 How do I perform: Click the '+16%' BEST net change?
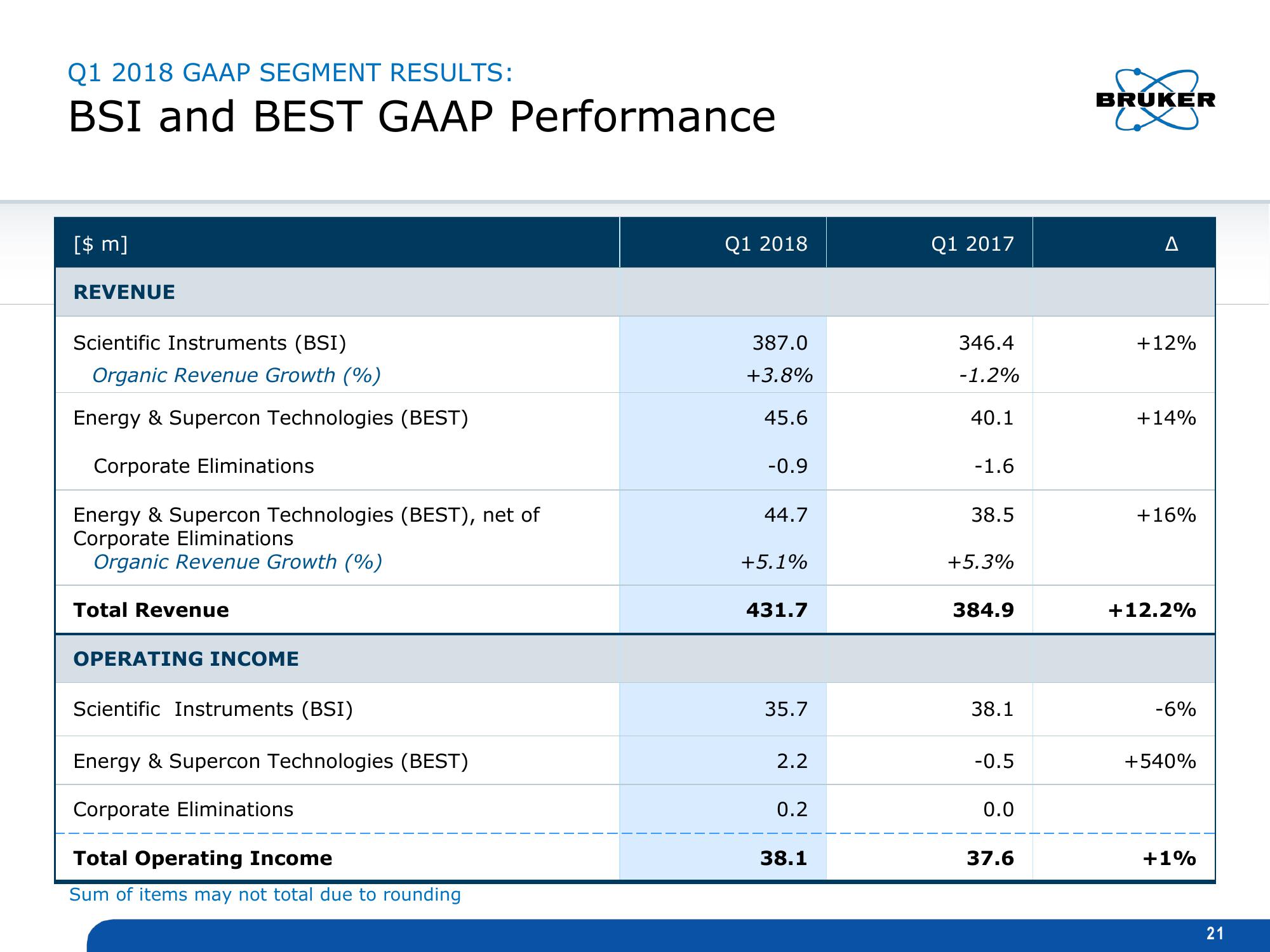point(1166,515)
